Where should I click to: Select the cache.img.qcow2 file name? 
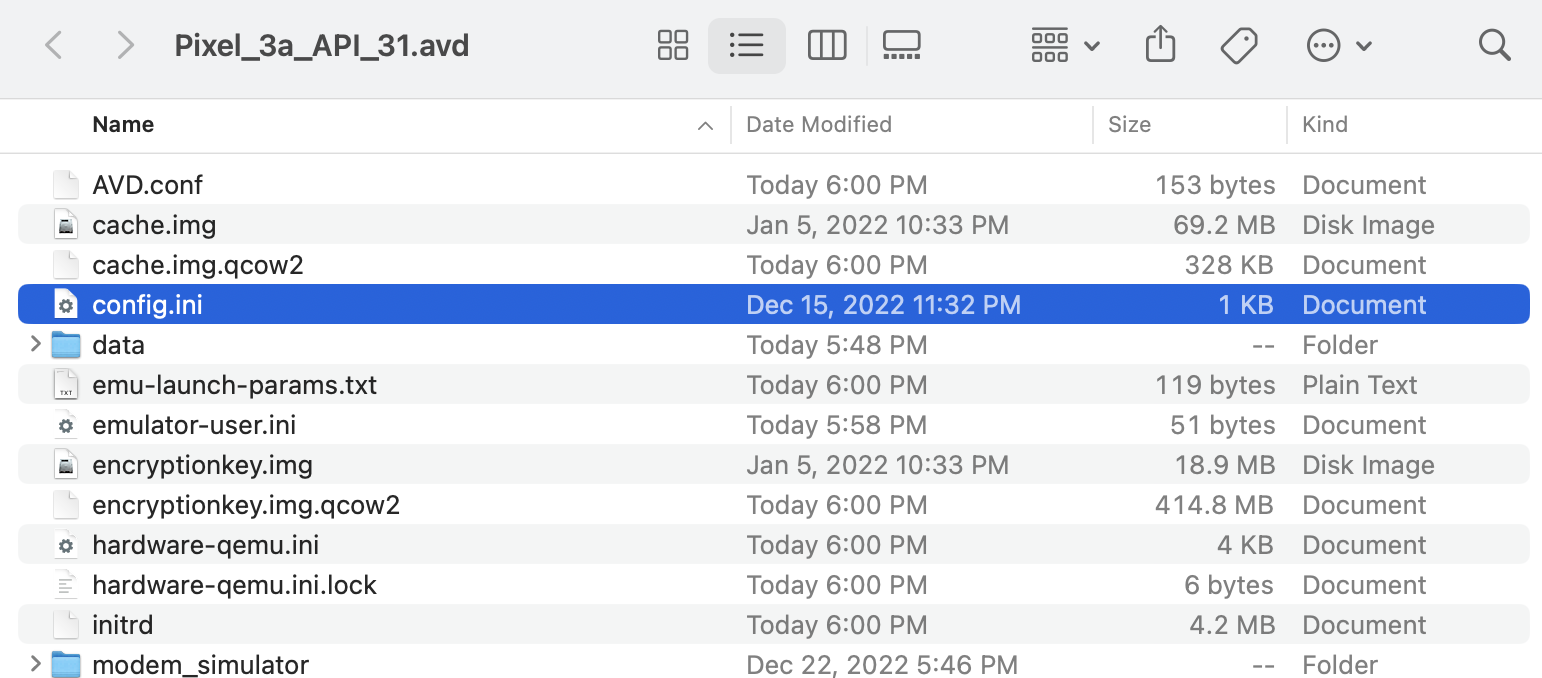tap(198, 265)
